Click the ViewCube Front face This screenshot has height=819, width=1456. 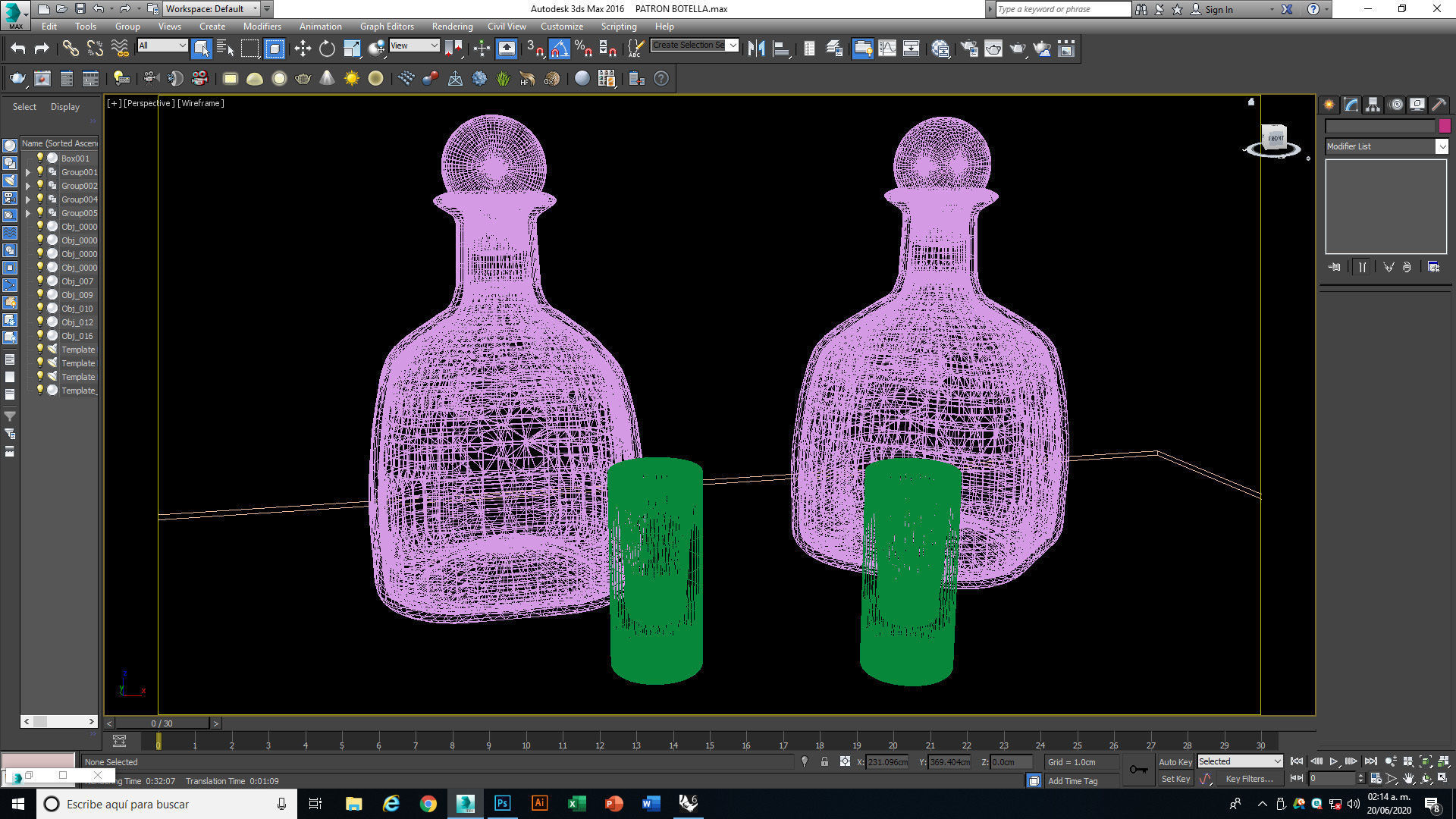1276,138
